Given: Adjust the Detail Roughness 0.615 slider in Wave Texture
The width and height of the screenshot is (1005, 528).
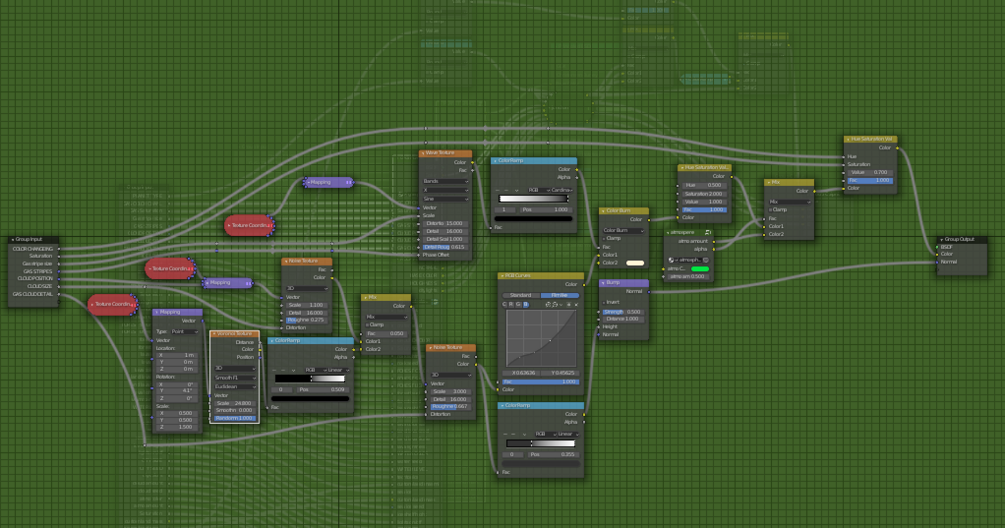Looking at the screenshot, I should (445, 247).
